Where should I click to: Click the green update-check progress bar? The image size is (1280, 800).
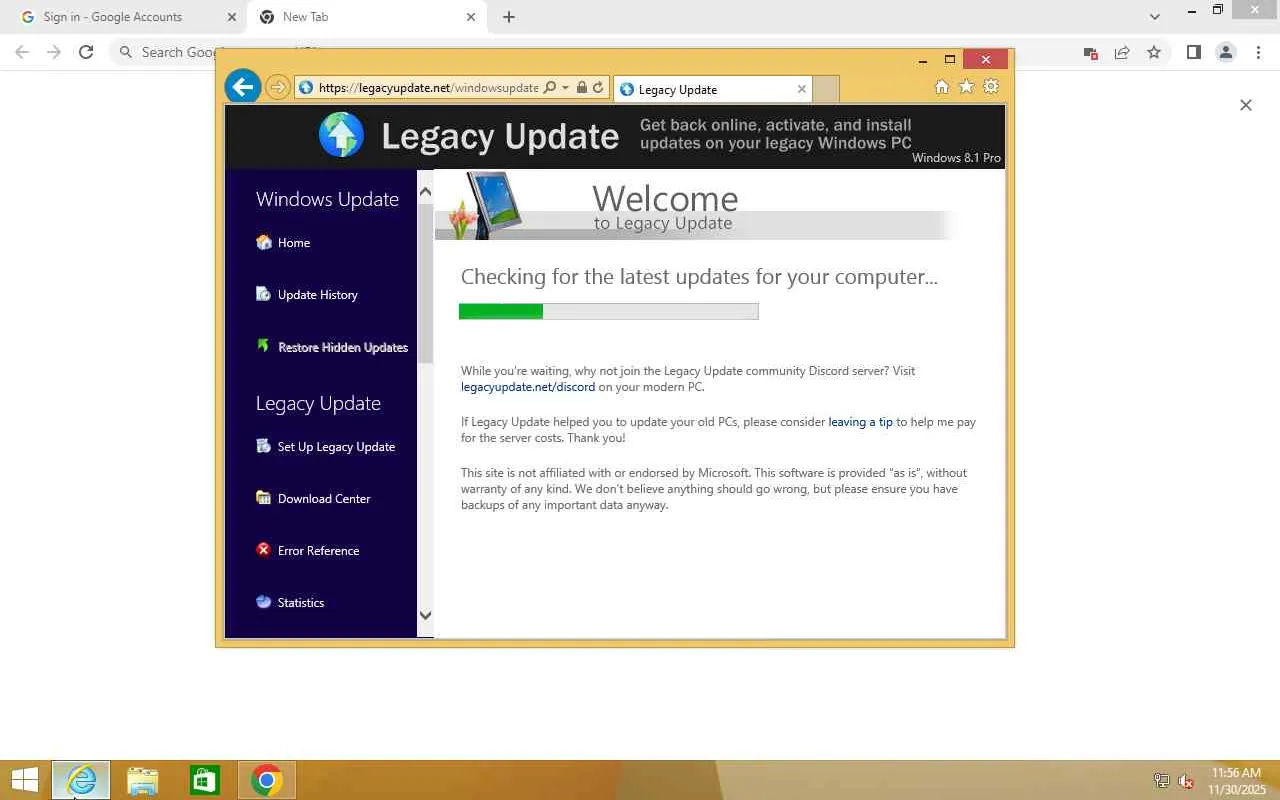(609, 311)
